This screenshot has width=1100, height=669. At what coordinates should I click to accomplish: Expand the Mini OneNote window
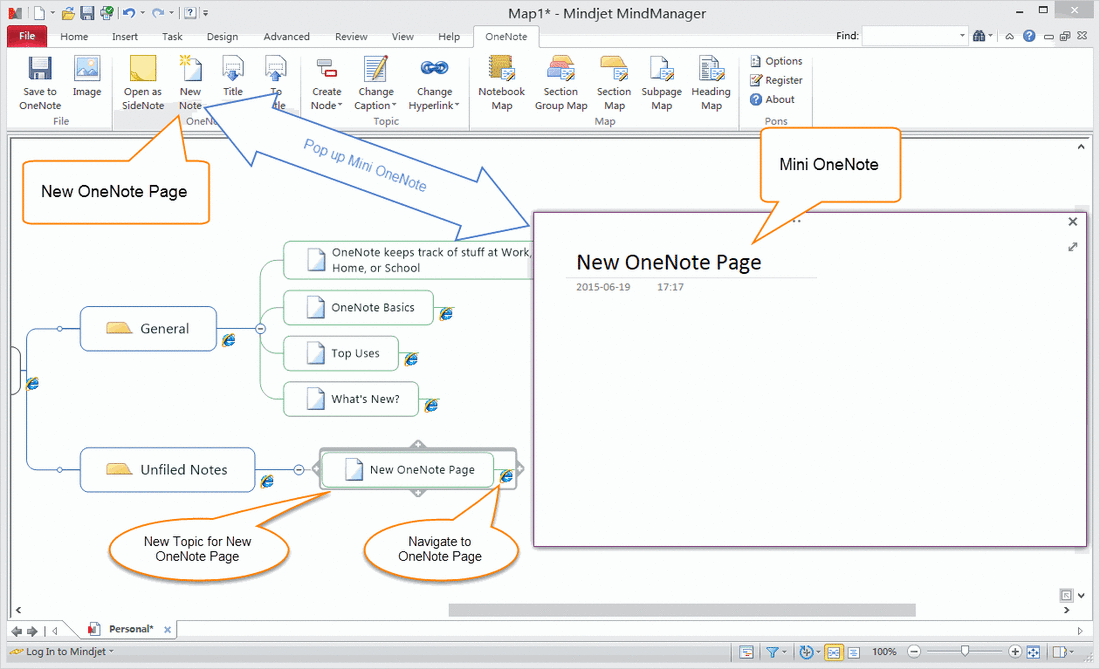point(1073,247)
